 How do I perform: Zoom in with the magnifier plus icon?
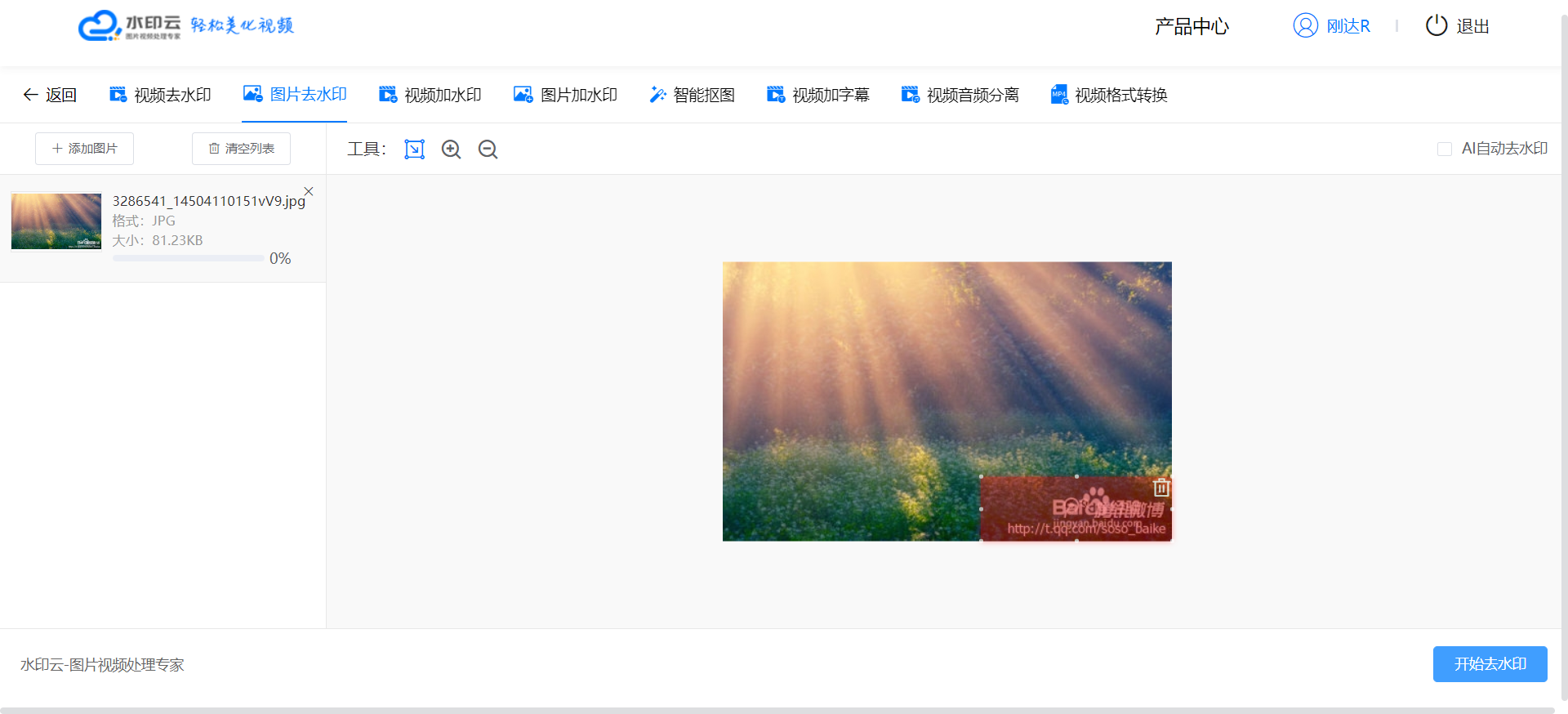[451, 149]
